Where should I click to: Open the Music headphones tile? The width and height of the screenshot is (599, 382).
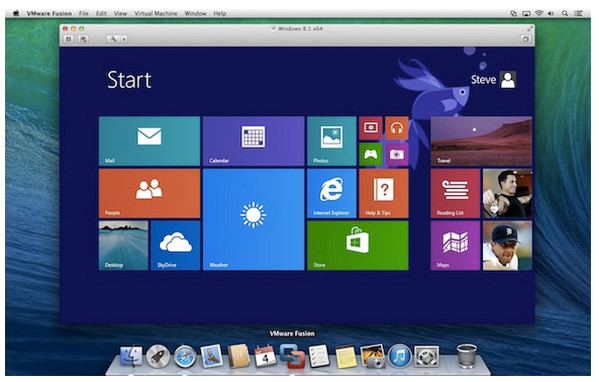[397, 128]
